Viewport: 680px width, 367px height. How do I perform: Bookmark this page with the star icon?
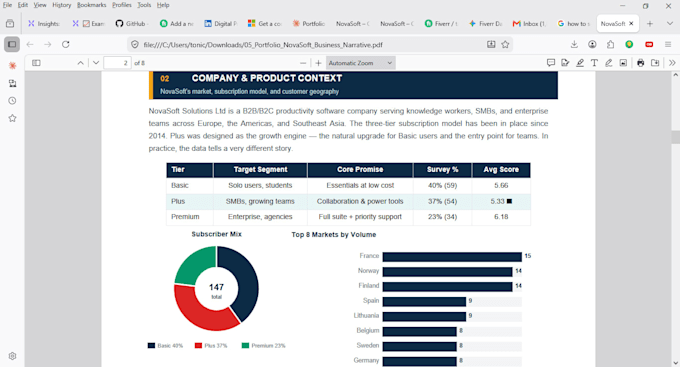point(505,44)
